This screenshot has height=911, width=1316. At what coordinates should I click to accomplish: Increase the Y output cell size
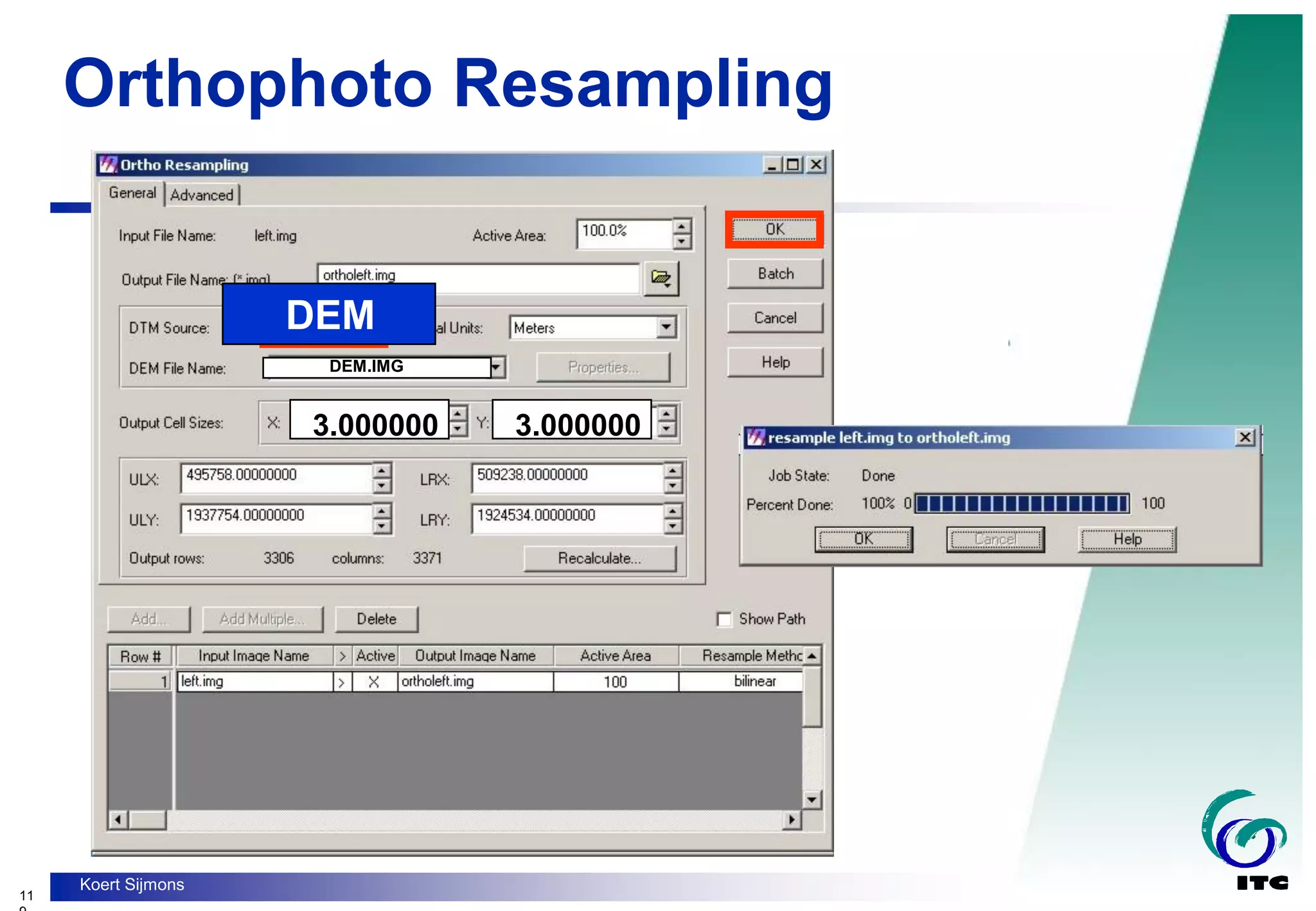click(x=668, y=414)
